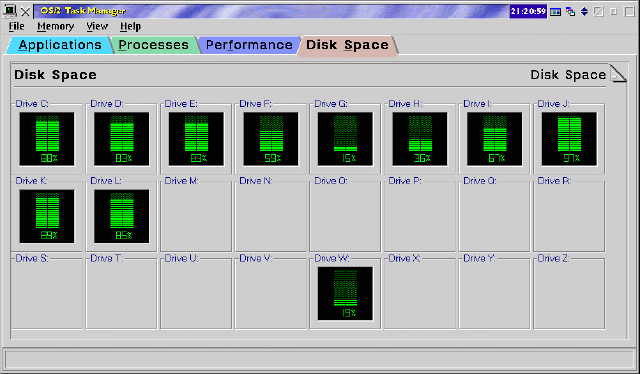The height and width of the screenshot is (374, 640).
Task: Open the View menu
Action: click(x=97, y=27)
